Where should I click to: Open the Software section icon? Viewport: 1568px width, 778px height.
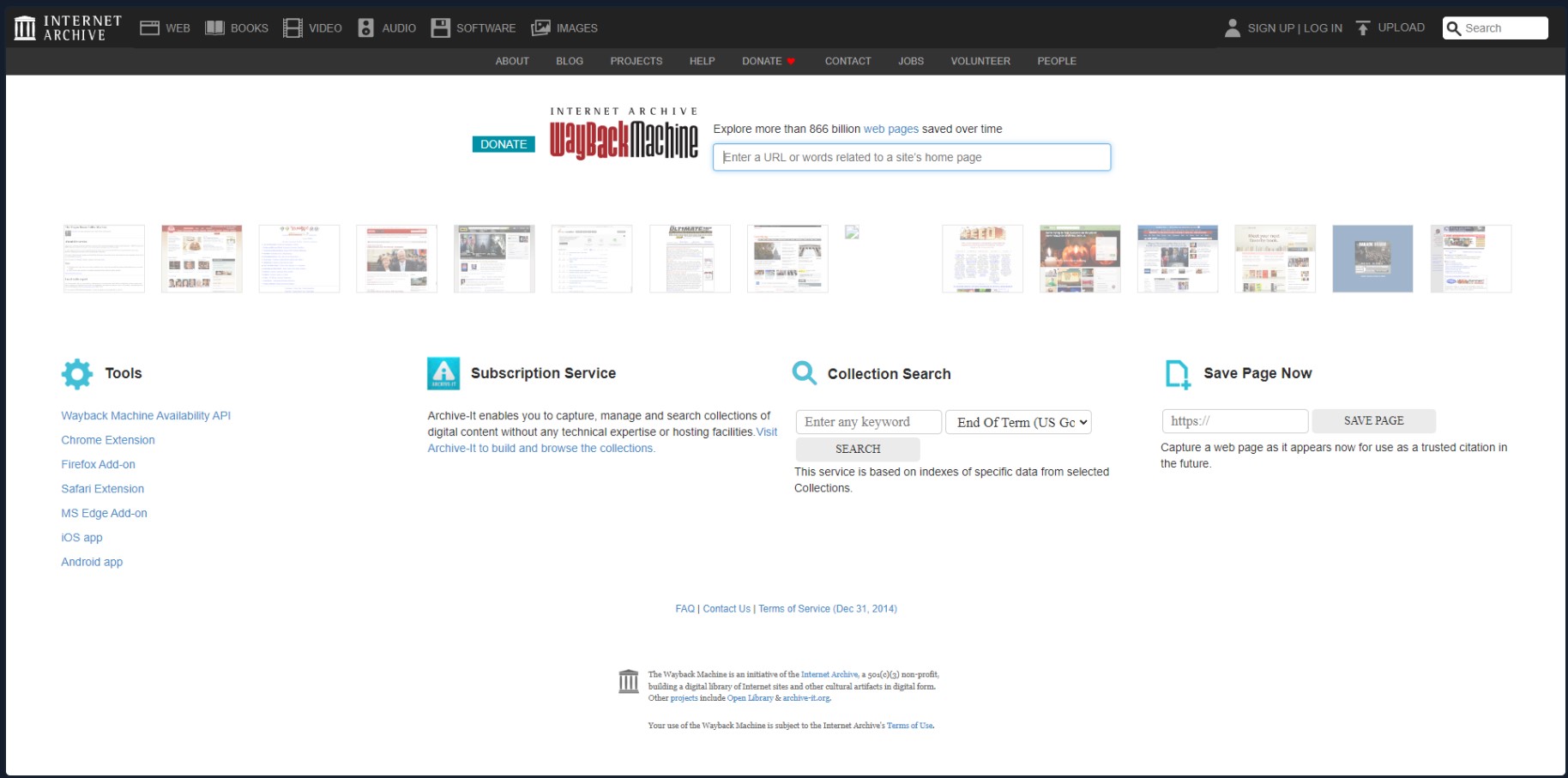tap(440, 28)
